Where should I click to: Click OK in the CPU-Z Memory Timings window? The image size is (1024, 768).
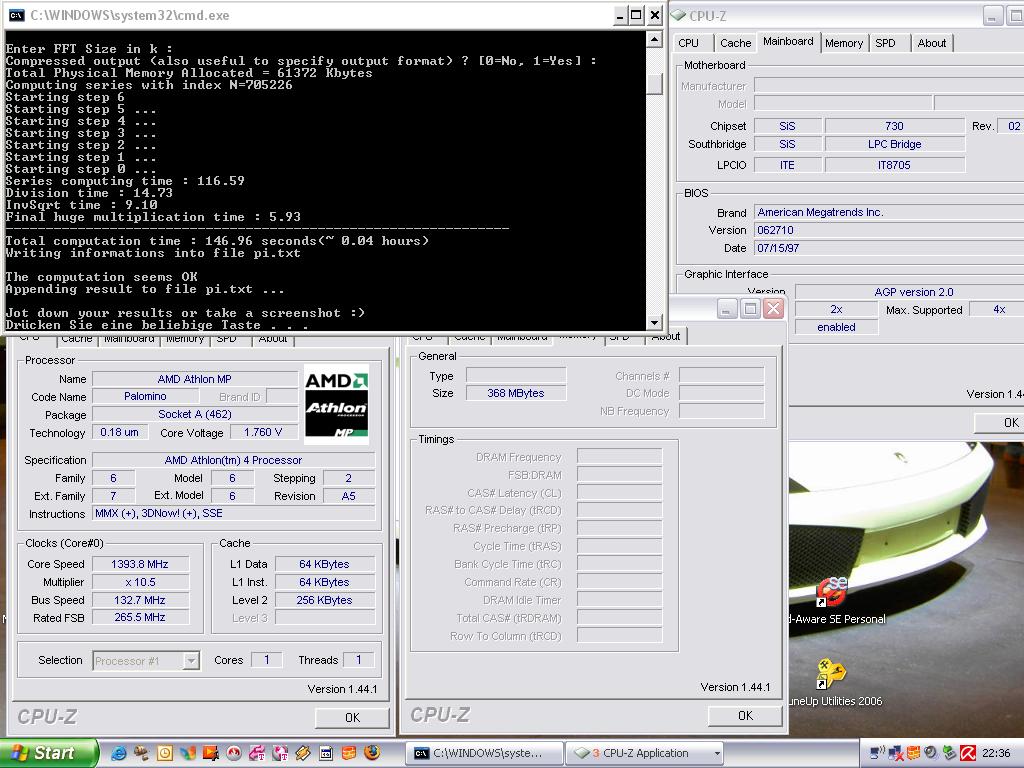[x=745, y=716]
